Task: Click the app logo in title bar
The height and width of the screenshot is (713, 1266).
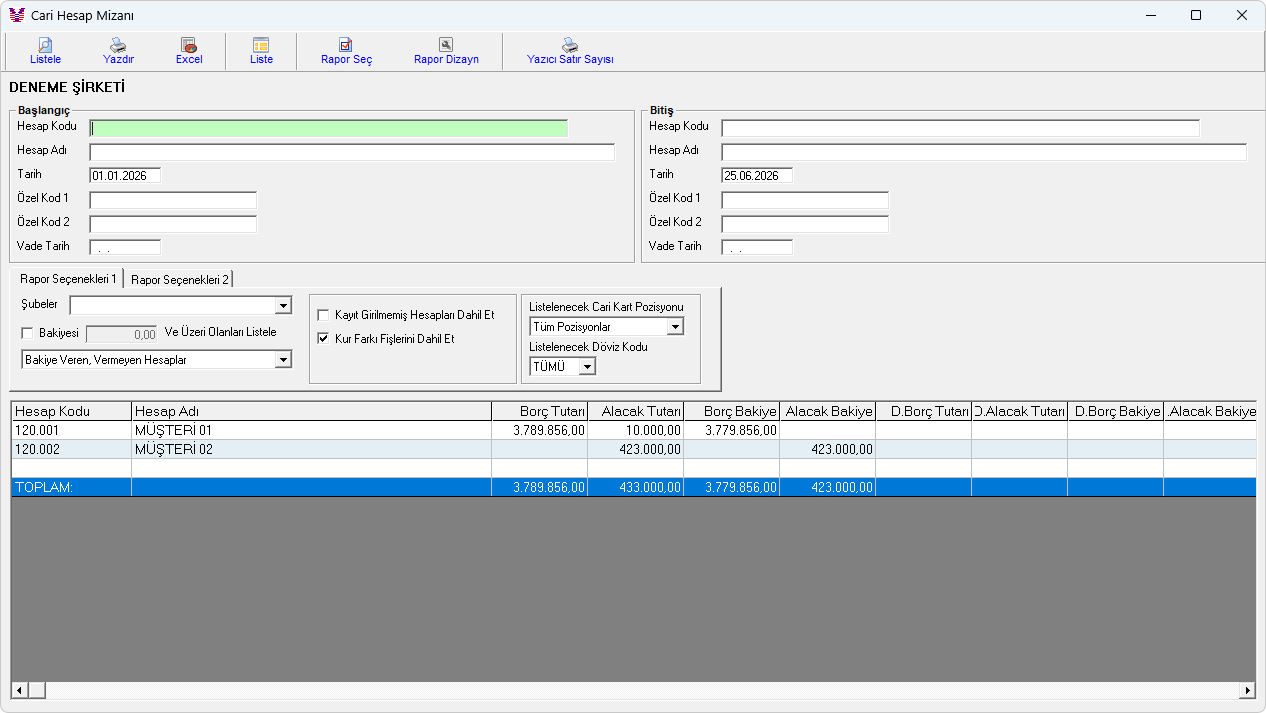Action: tap(17, 15)
